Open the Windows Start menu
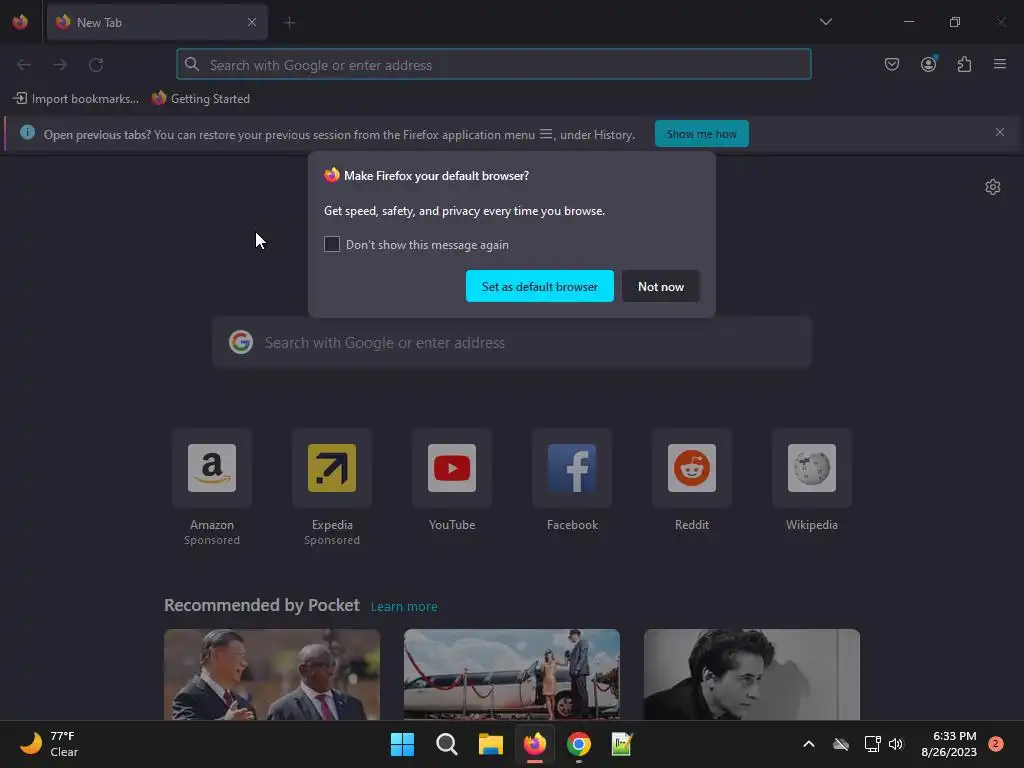The width and height of the screenshot is (1024, 768). coord(402,744)
